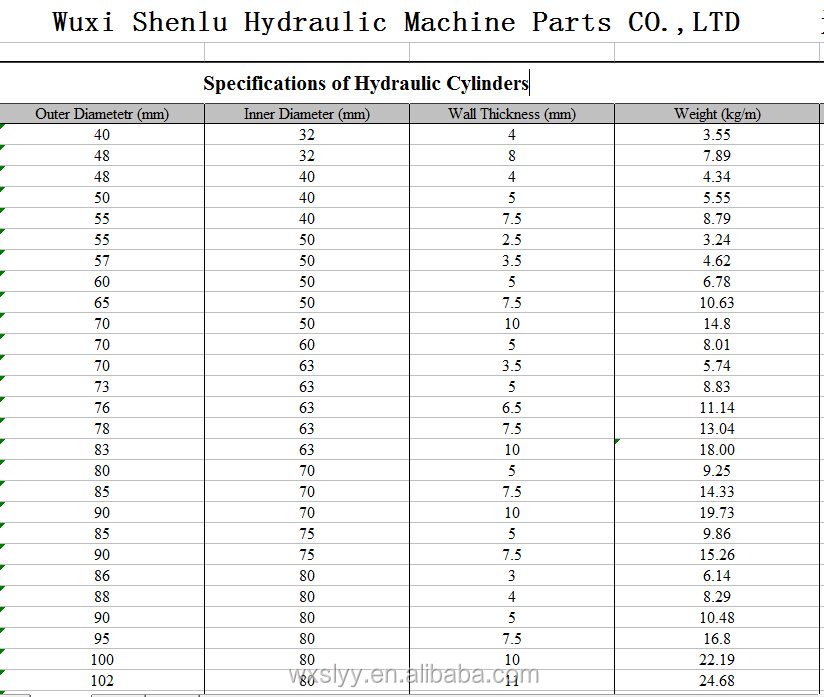The image size is (824, 697).
Task: Select the inner diameter cell 60
Action: 307,345
